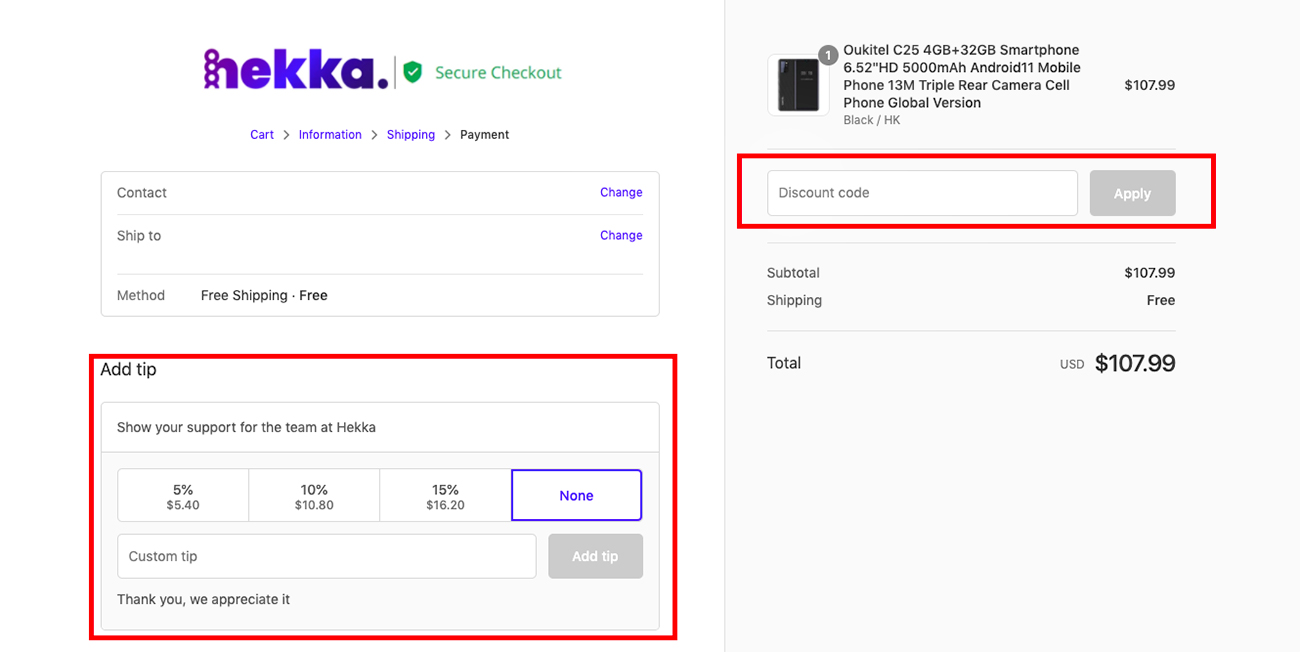1300x652 pixels.
Task: Click the quantity badge on product thumbnail
Action: pyautogui.click(x=828, y=55)
